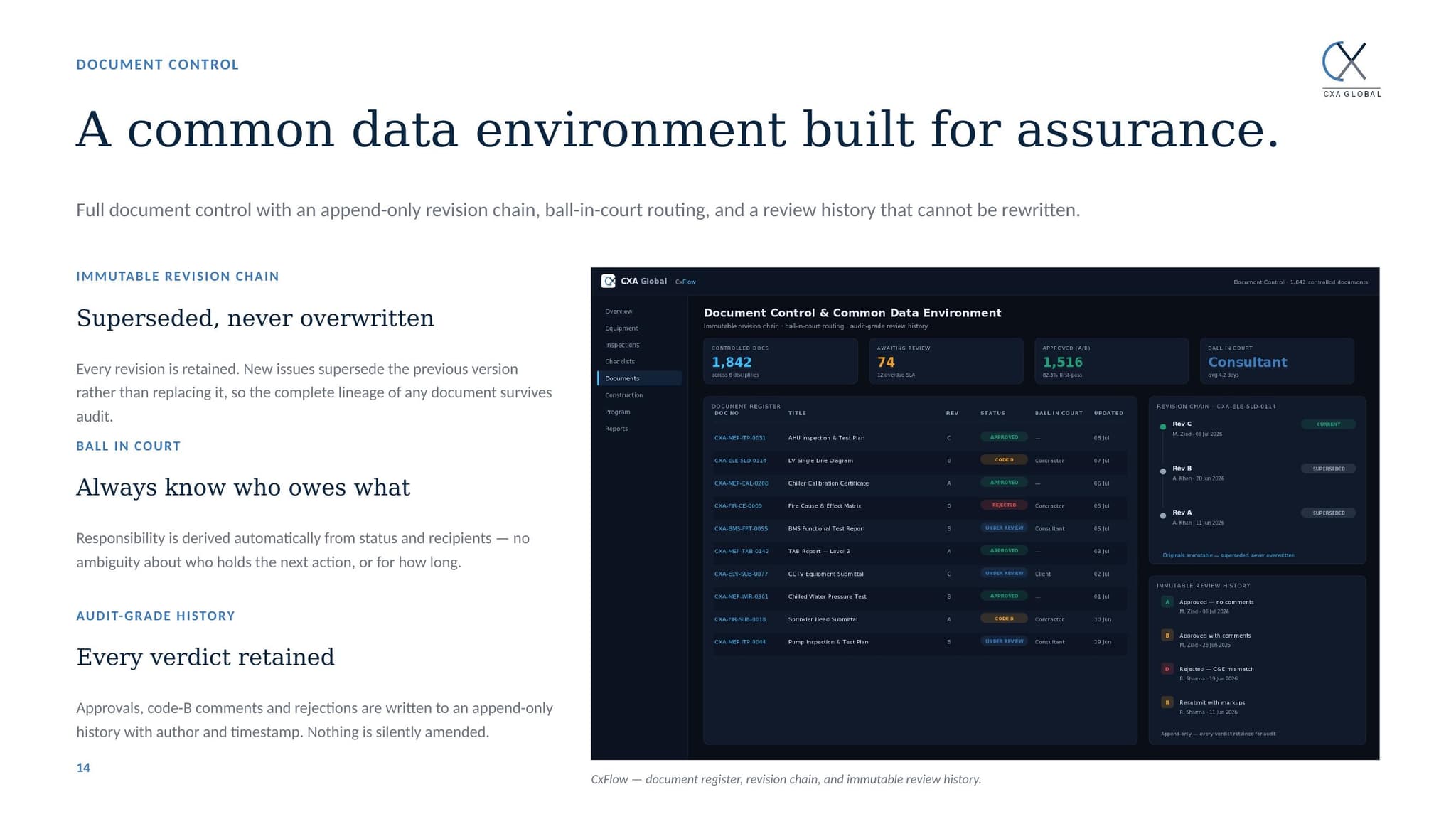The height and width of the screenshot is (819, 1456).
Task: Click the DOC NO column header
Action: point(727,413)
